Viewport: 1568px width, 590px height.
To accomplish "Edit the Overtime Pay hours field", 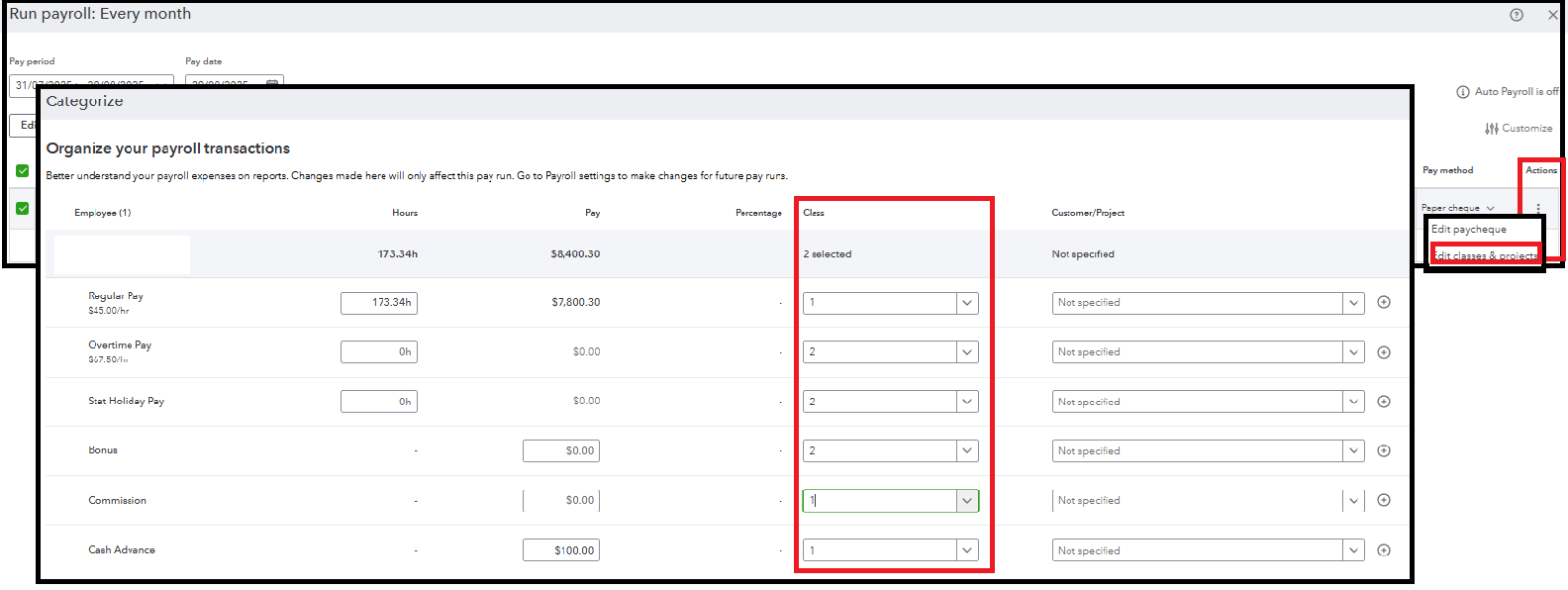I will pos(379,351).
